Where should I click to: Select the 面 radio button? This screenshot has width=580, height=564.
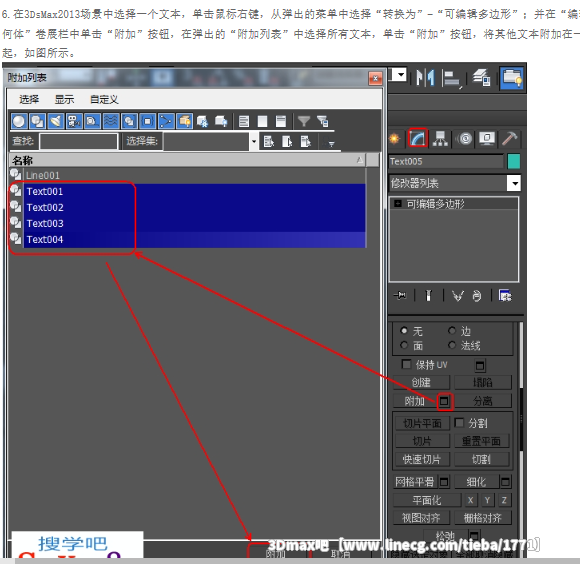pyautogui.click(x=404, y=345)
